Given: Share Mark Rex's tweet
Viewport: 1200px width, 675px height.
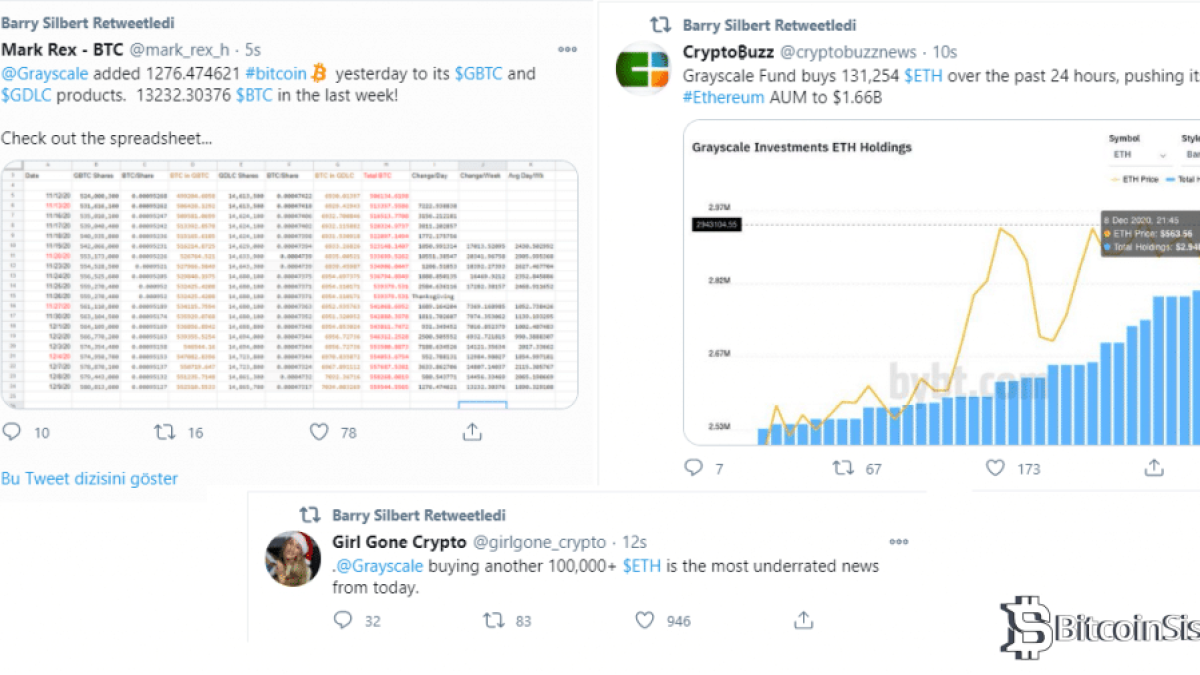Looking at the screenshot, I should 473,432.
